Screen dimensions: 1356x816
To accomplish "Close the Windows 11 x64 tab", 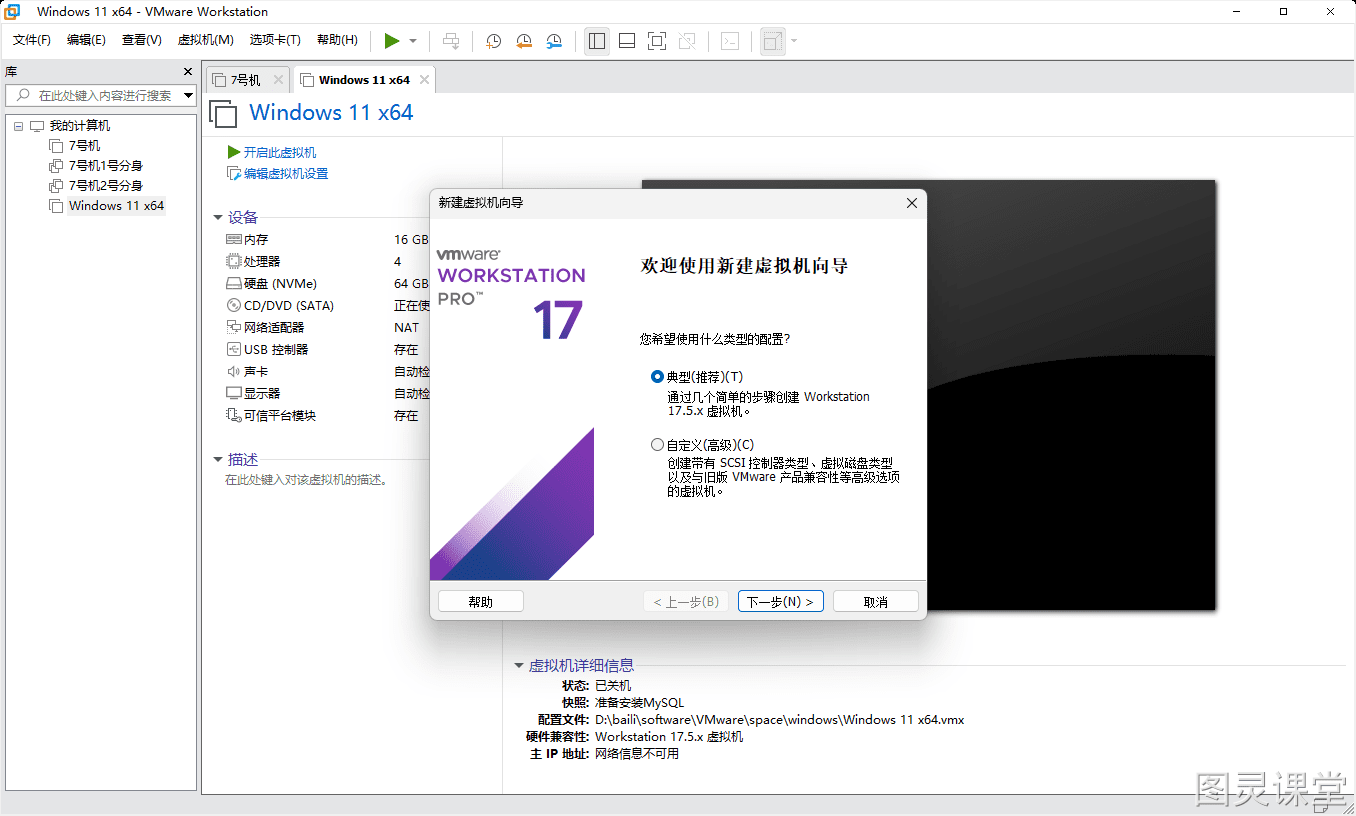I will pos(424,80).
